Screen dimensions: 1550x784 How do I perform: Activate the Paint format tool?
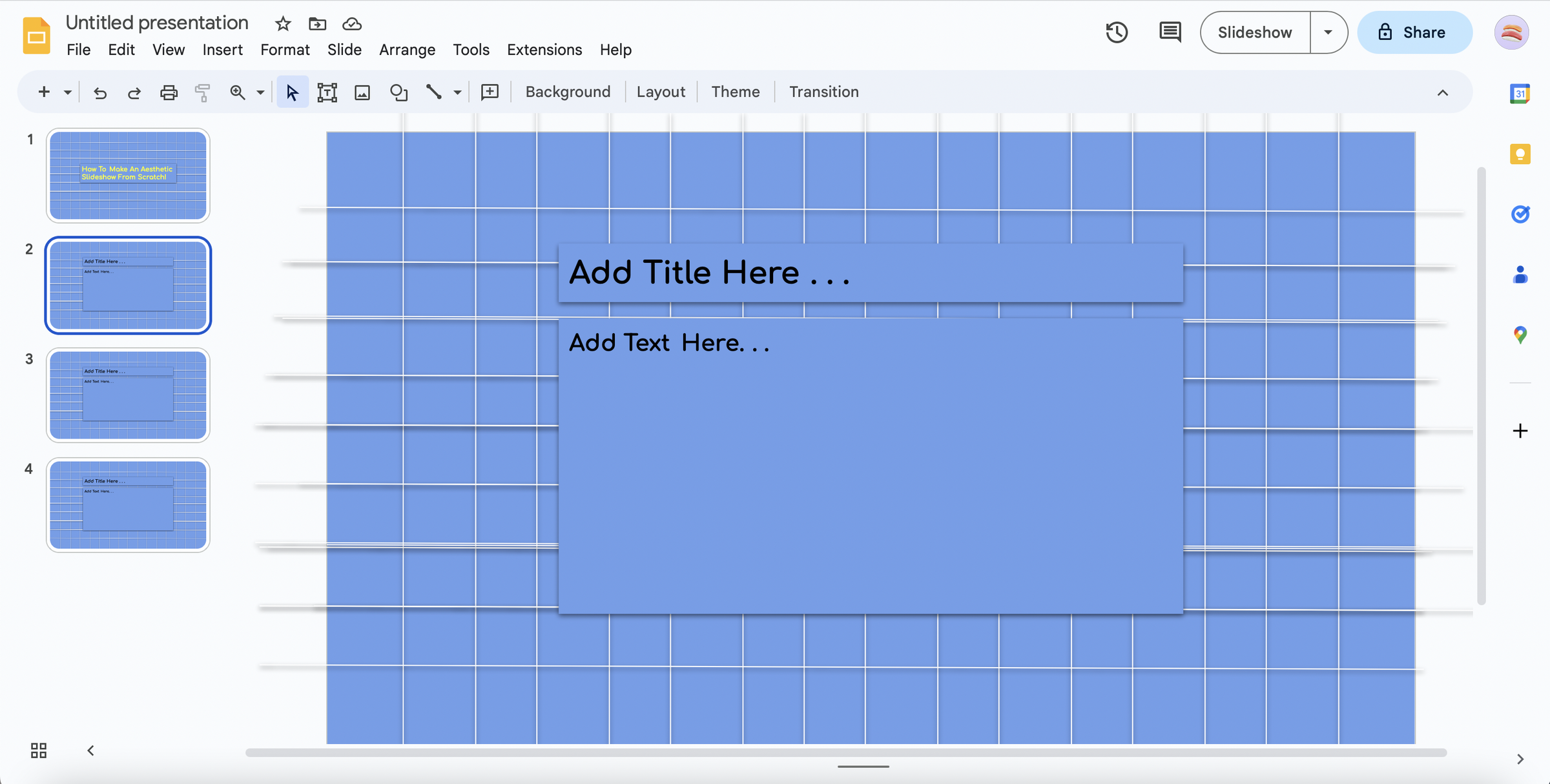[x=202, y=92]
